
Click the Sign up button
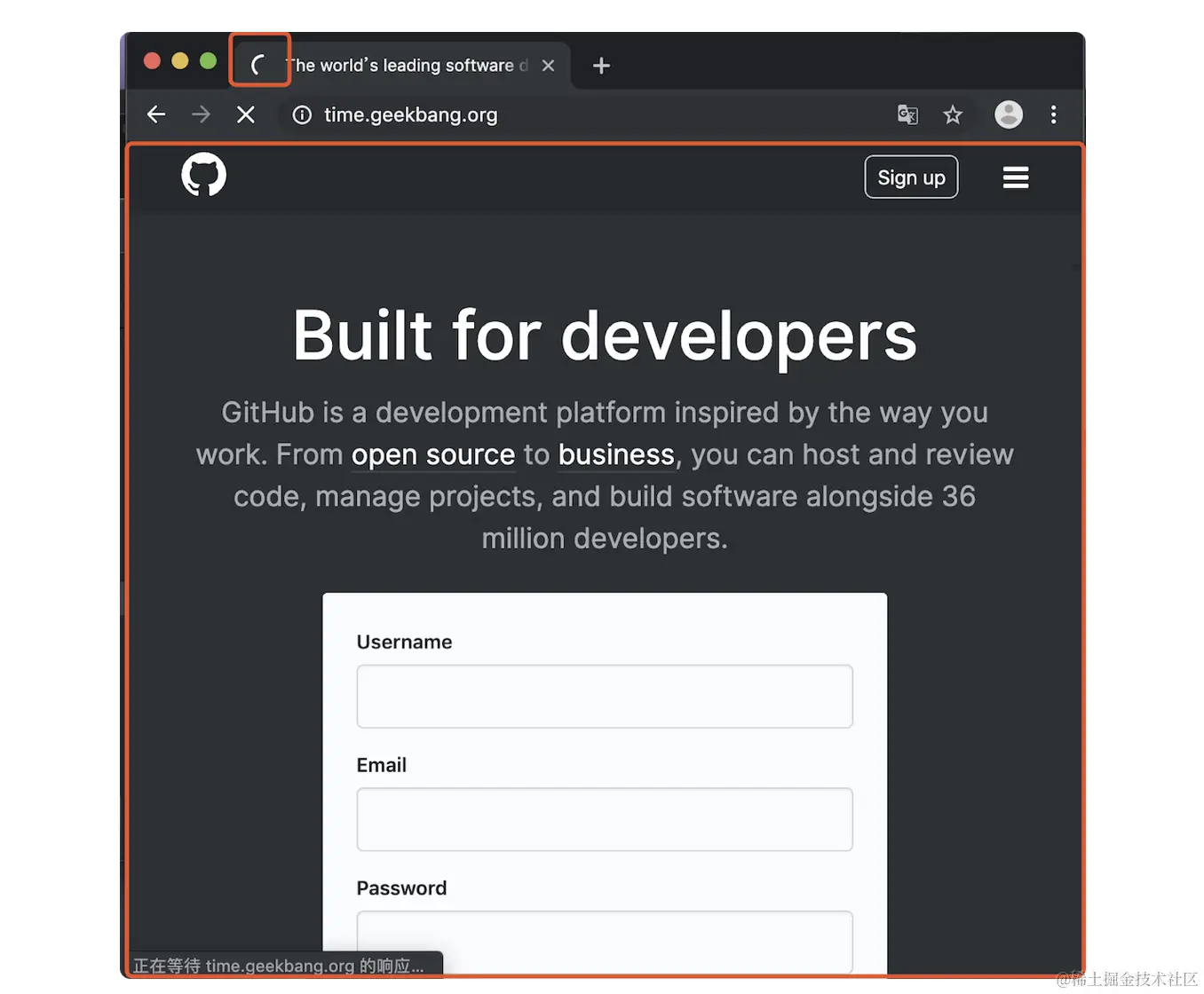912,177
